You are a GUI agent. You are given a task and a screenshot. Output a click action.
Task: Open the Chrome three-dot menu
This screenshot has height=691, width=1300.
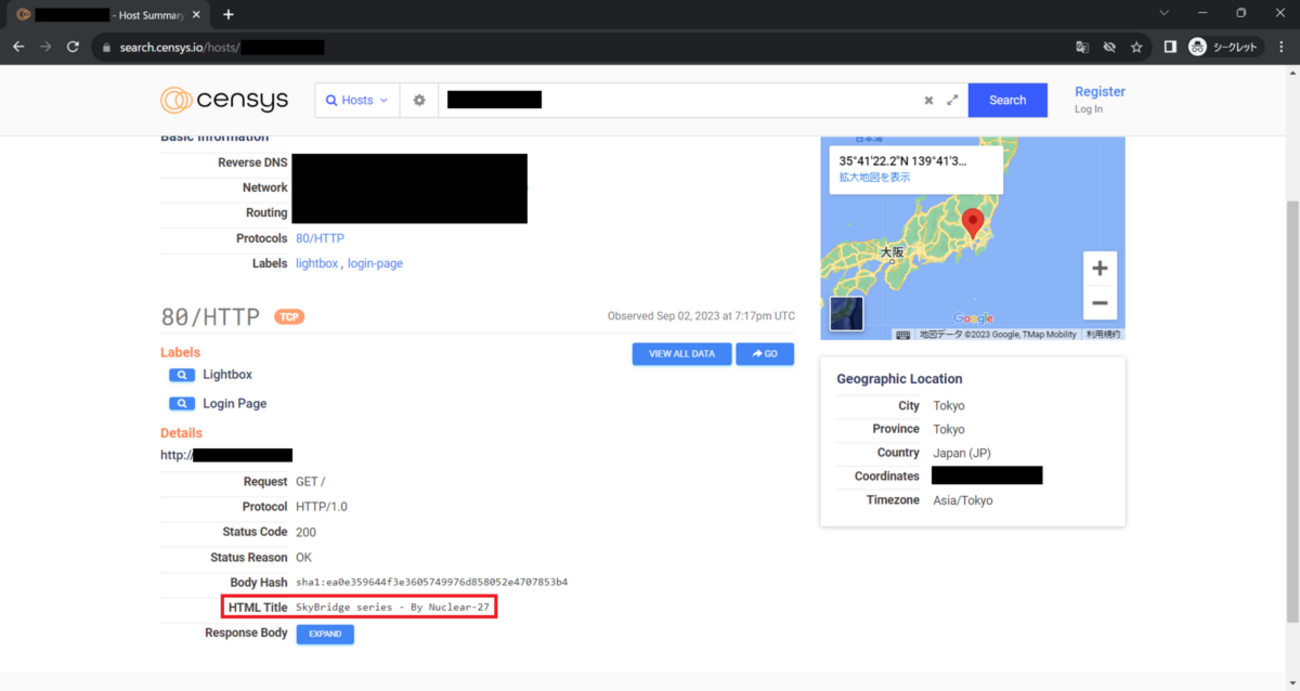tap(1281, 47)
